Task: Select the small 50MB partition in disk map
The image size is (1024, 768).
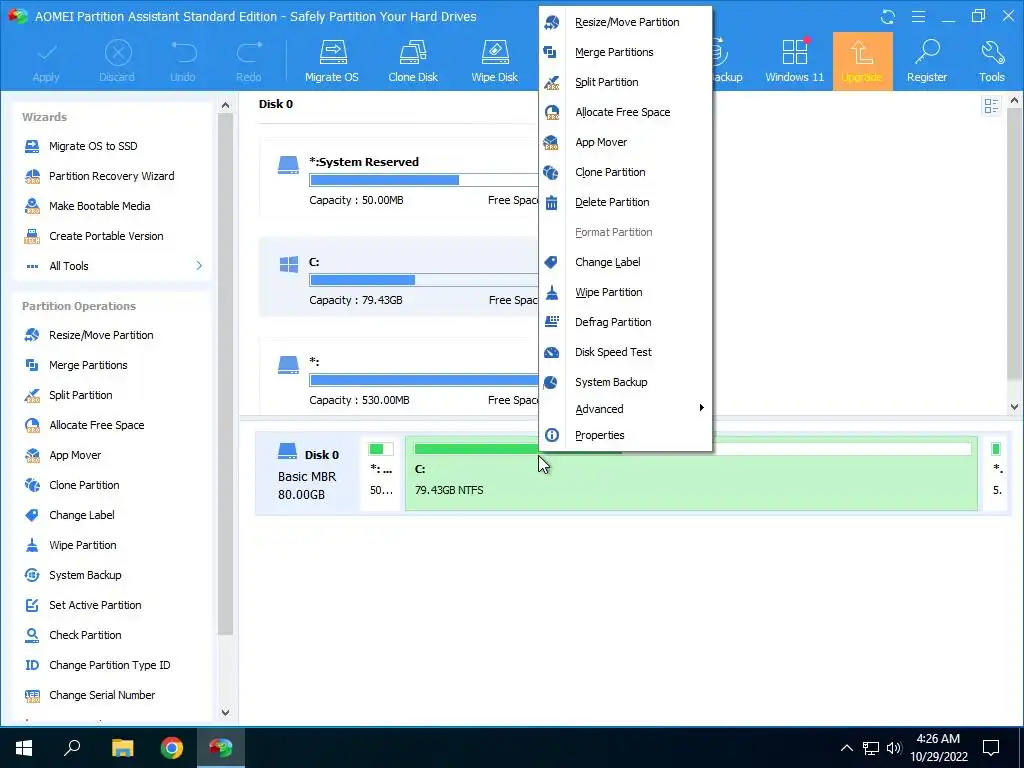Action: [x=381, y=473]
